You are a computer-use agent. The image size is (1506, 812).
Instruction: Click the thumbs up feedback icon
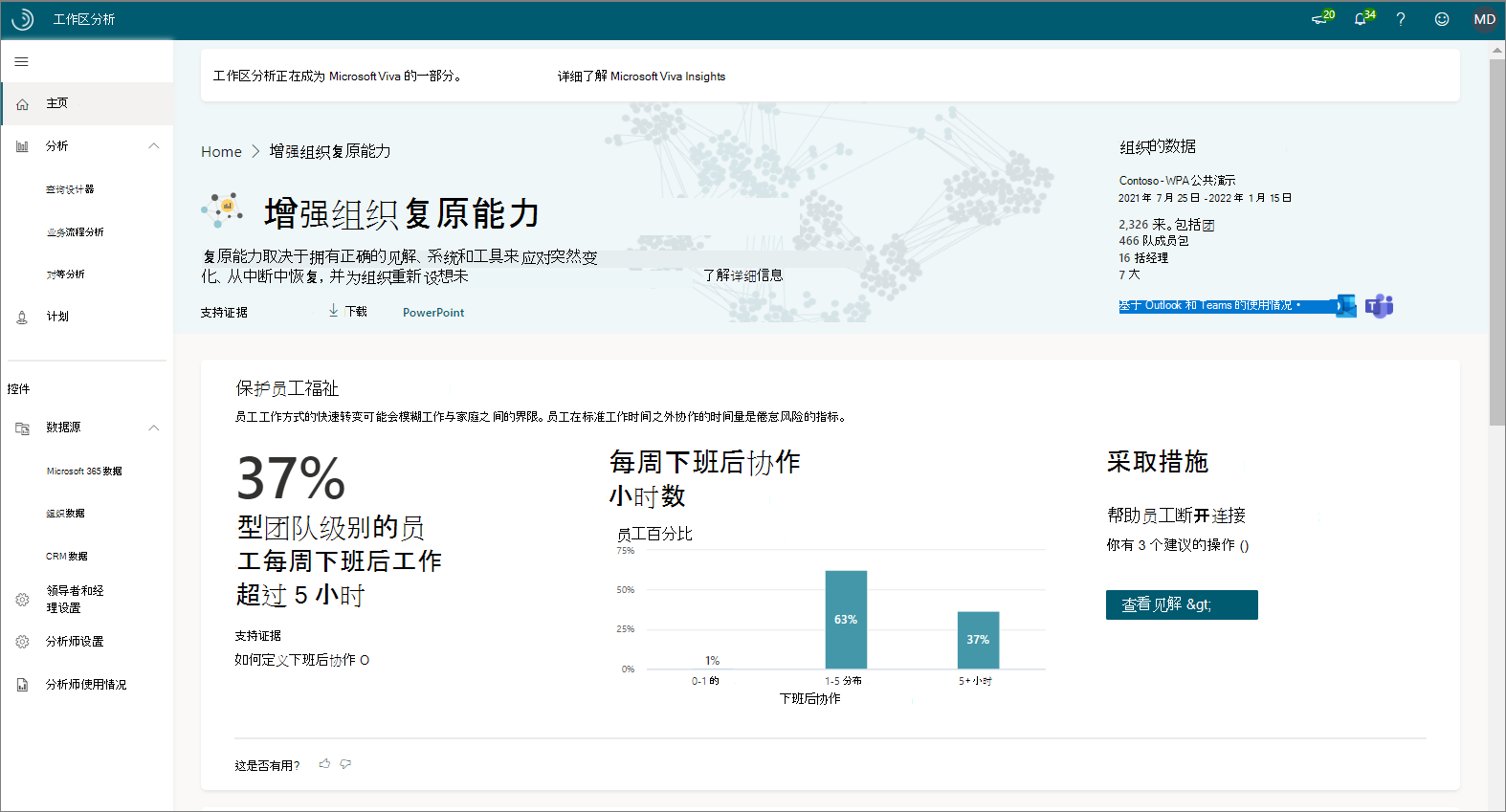(325, 764)
